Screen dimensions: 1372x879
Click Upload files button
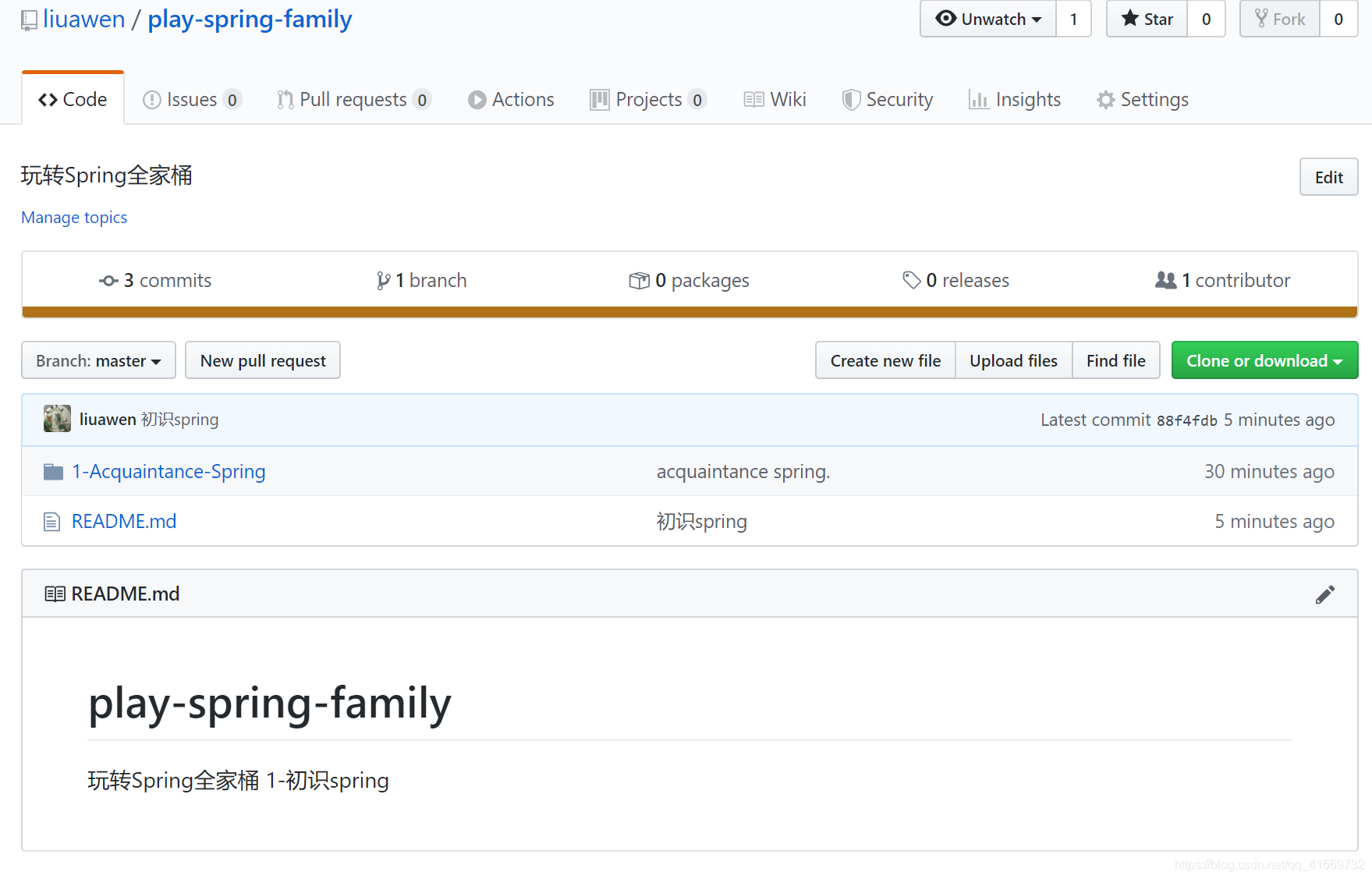(1013, 360)
